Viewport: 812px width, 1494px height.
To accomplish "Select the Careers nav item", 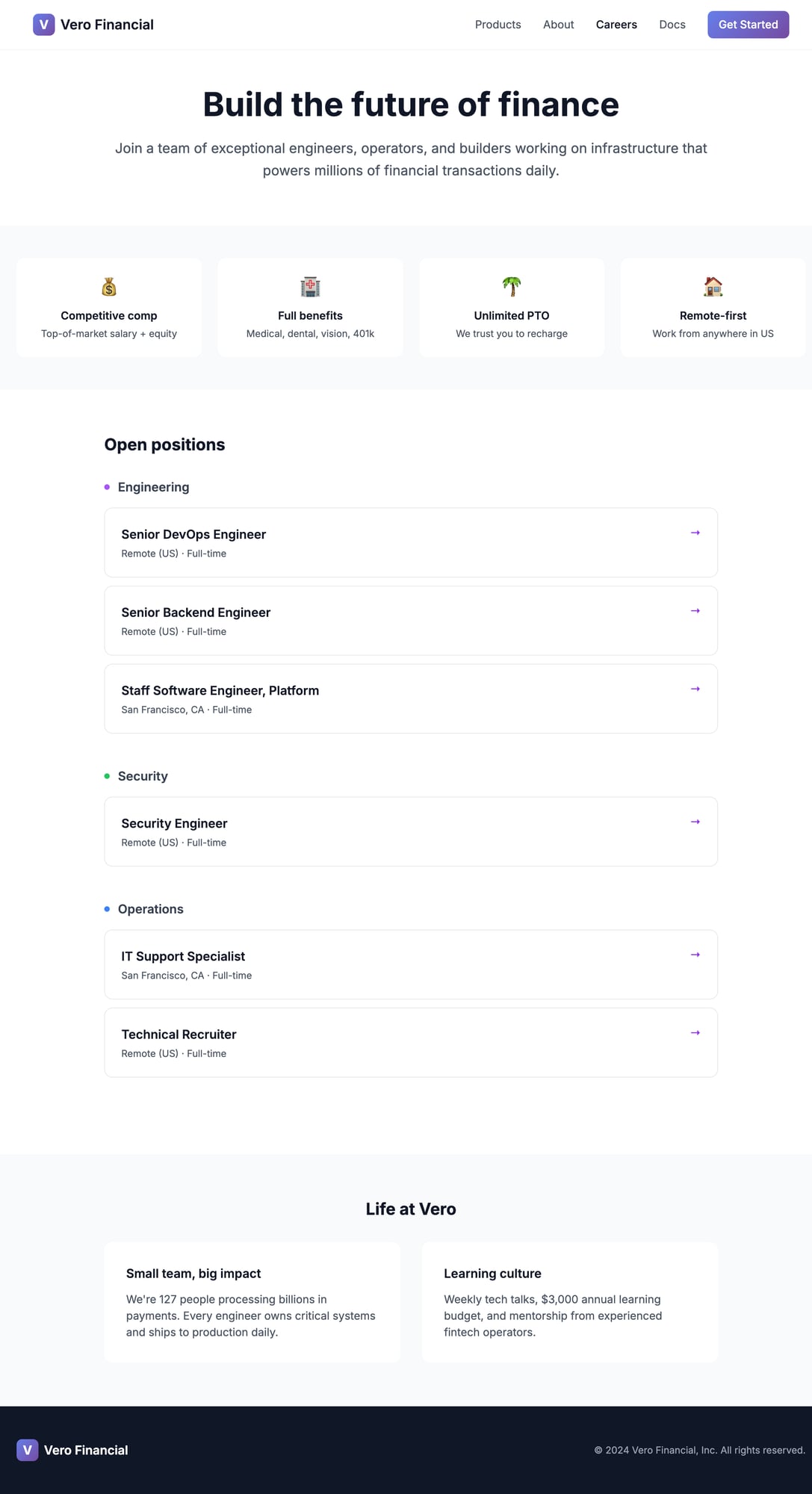I will [x=616, y=25].
